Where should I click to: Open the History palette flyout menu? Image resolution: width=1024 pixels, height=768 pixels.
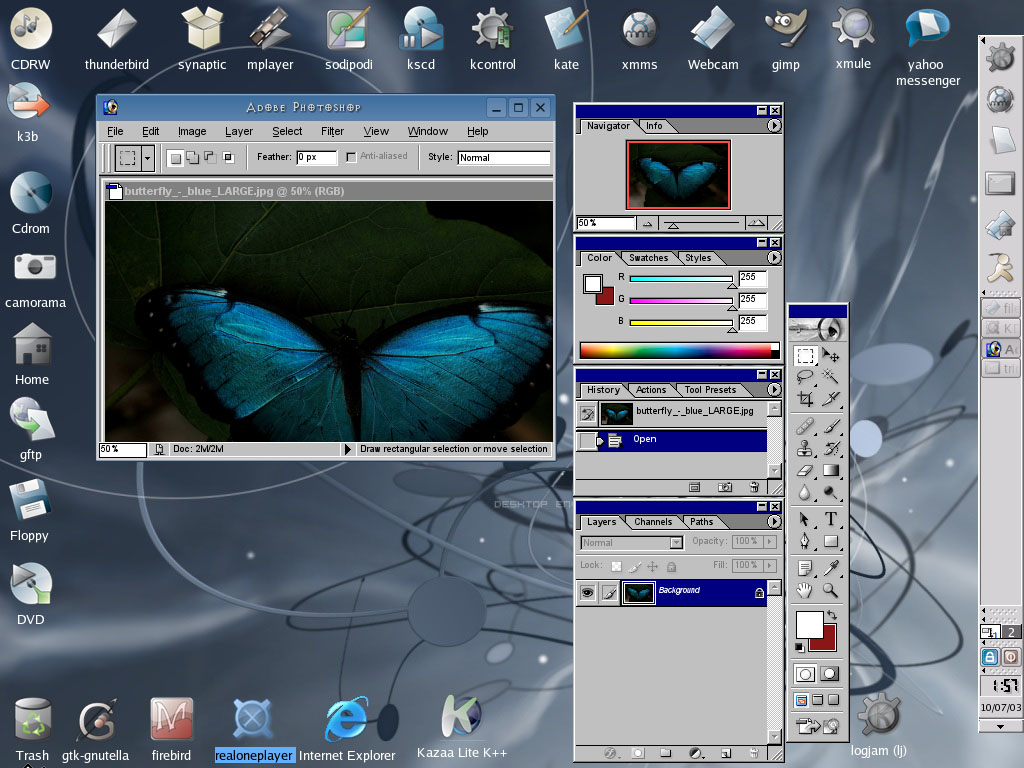pos(774,389)
